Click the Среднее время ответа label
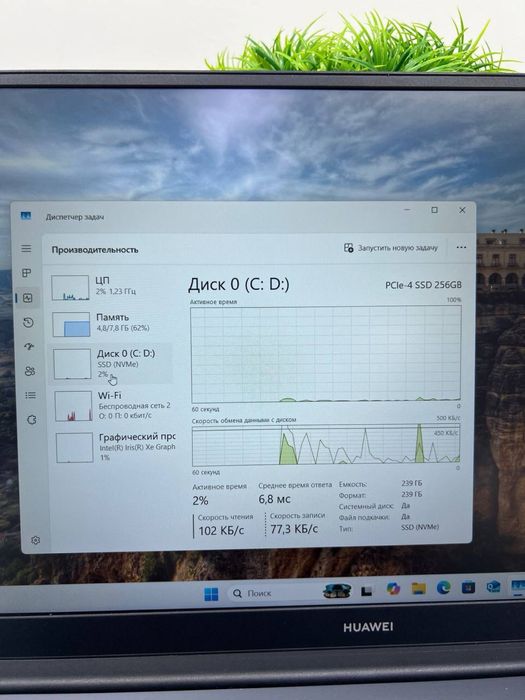 coord(295,485)
